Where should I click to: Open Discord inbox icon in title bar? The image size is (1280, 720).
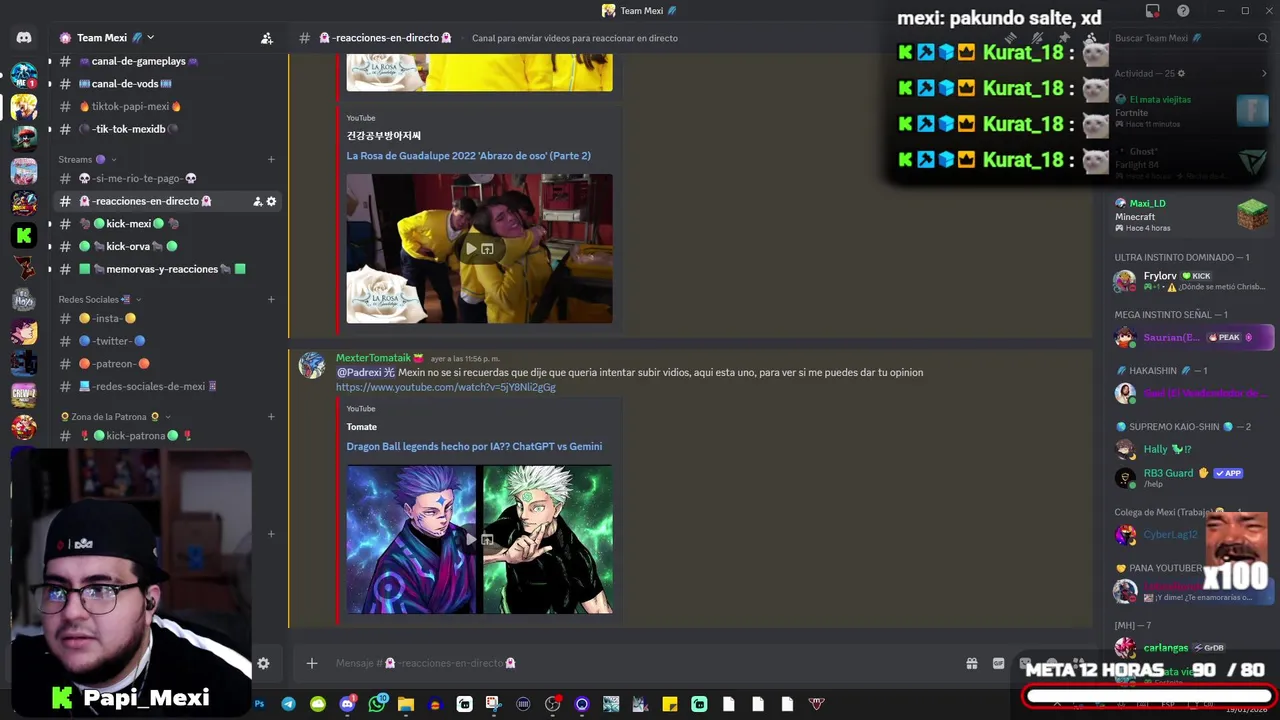point(1153,11)
